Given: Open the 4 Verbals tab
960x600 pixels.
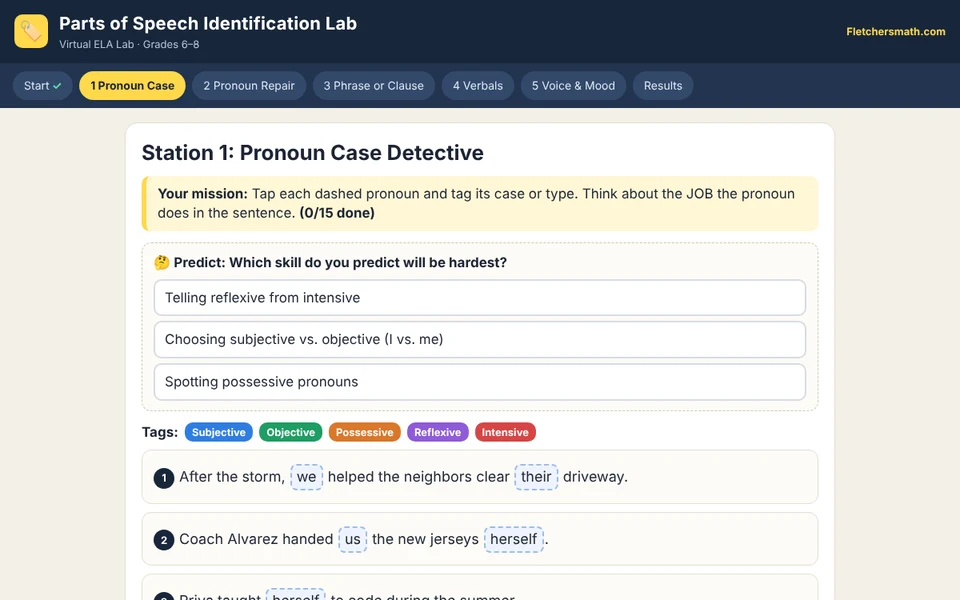Looking at the screenshot, I should point(478,86).
